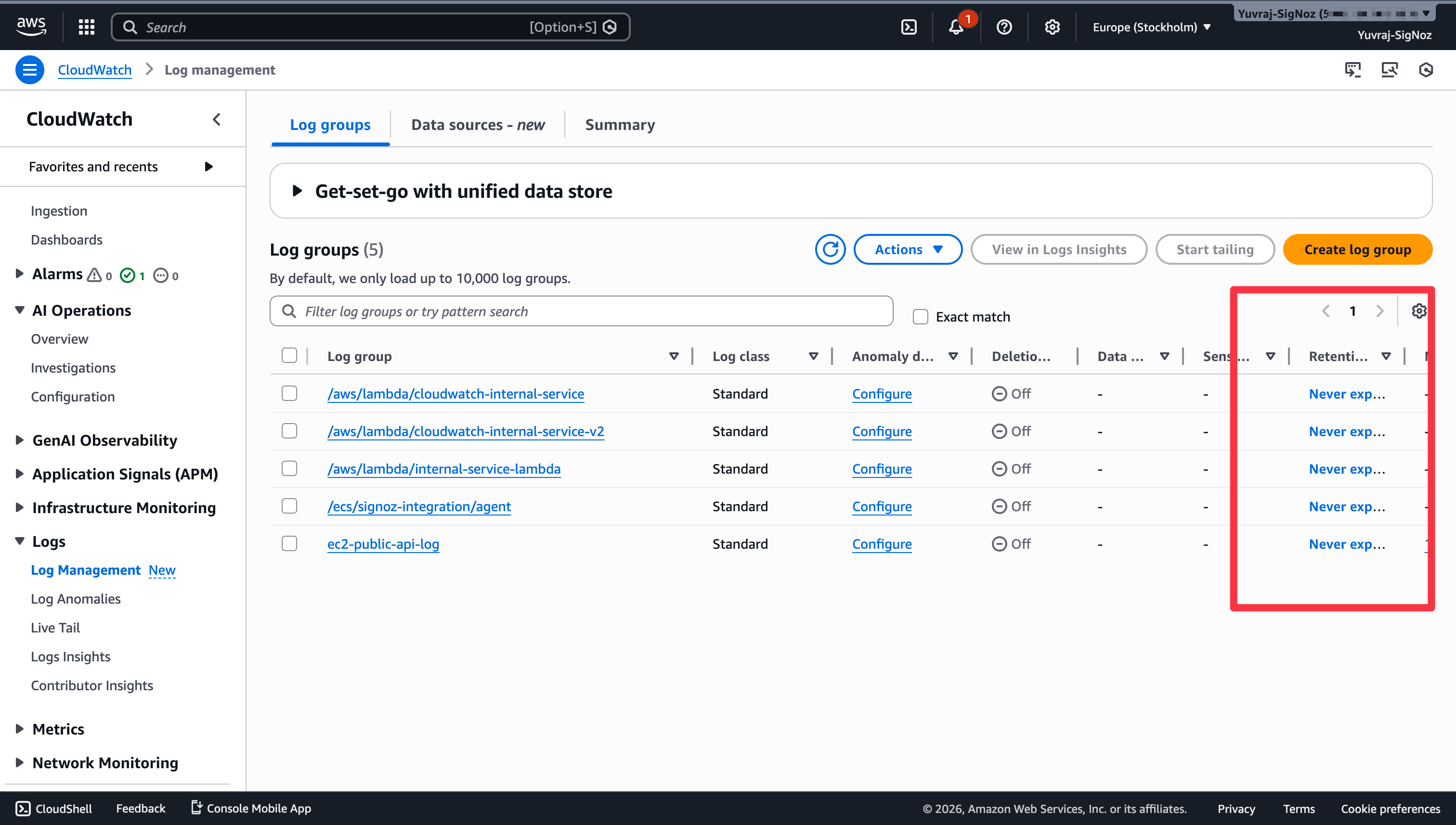Image resolution: width=1456 pixels, height=825 pixels.
Task: Enable the Exact match checkbox
Action: 920,316
